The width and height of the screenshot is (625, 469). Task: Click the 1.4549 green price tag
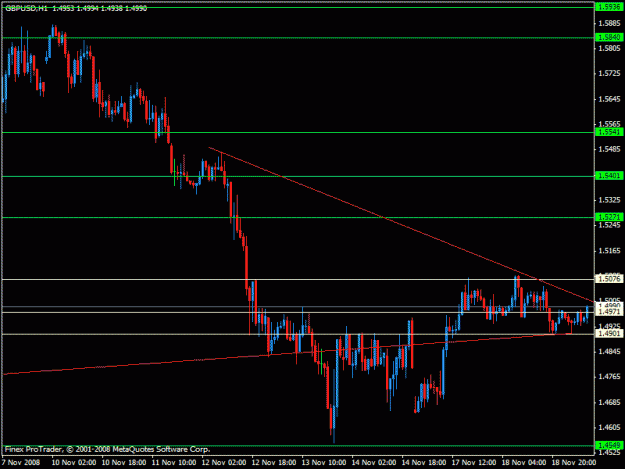click(x=609, y=445)
